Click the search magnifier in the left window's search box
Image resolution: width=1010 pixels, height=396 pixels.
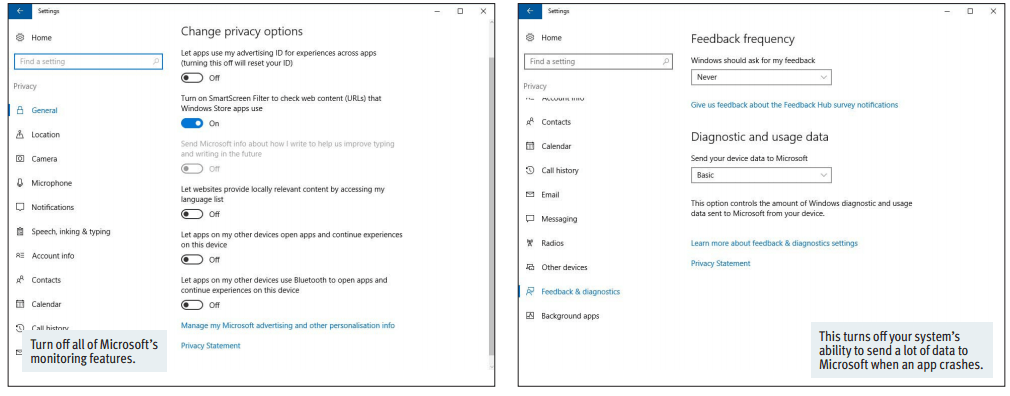(156, 62)
